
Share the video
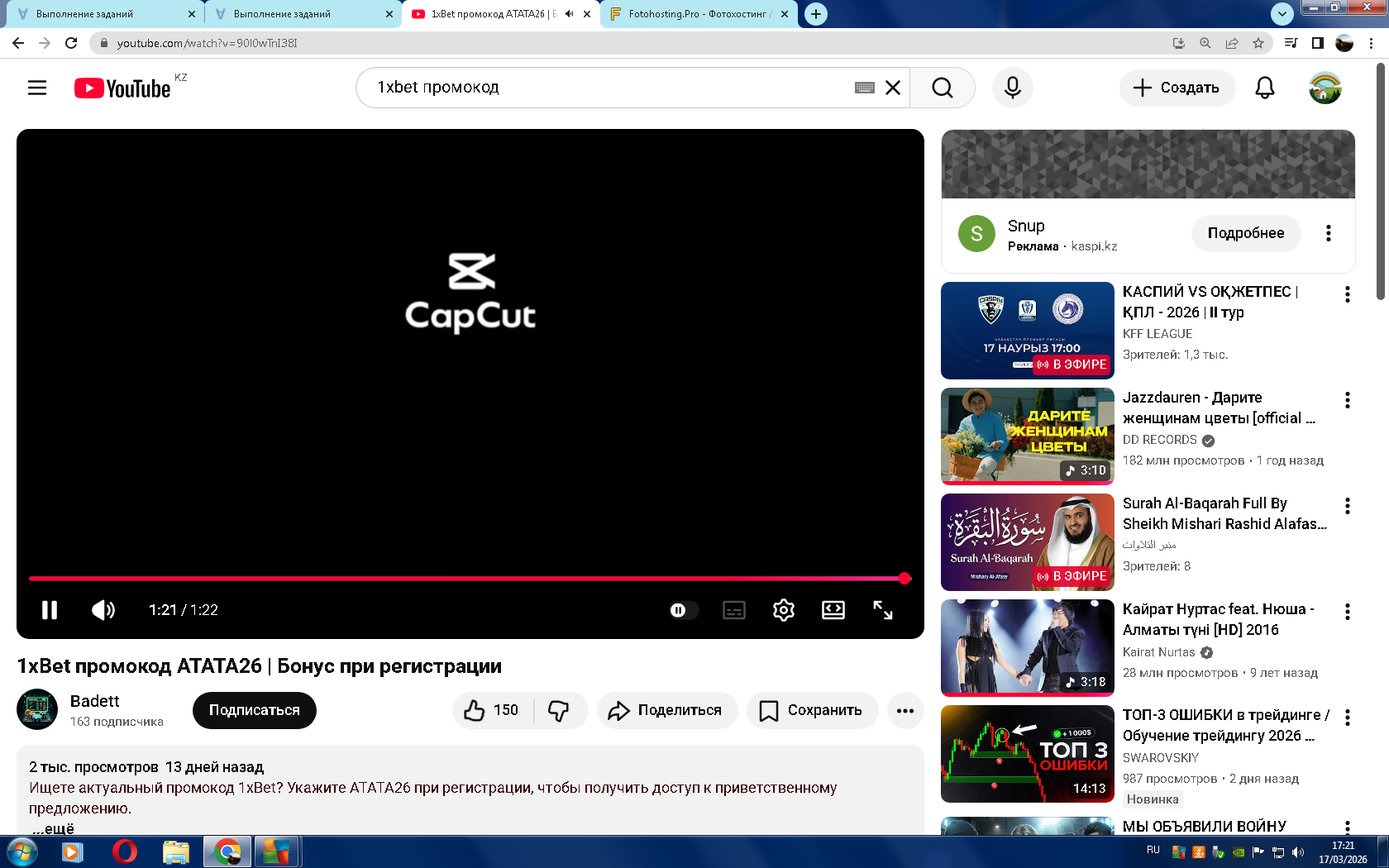click(667, 710)
